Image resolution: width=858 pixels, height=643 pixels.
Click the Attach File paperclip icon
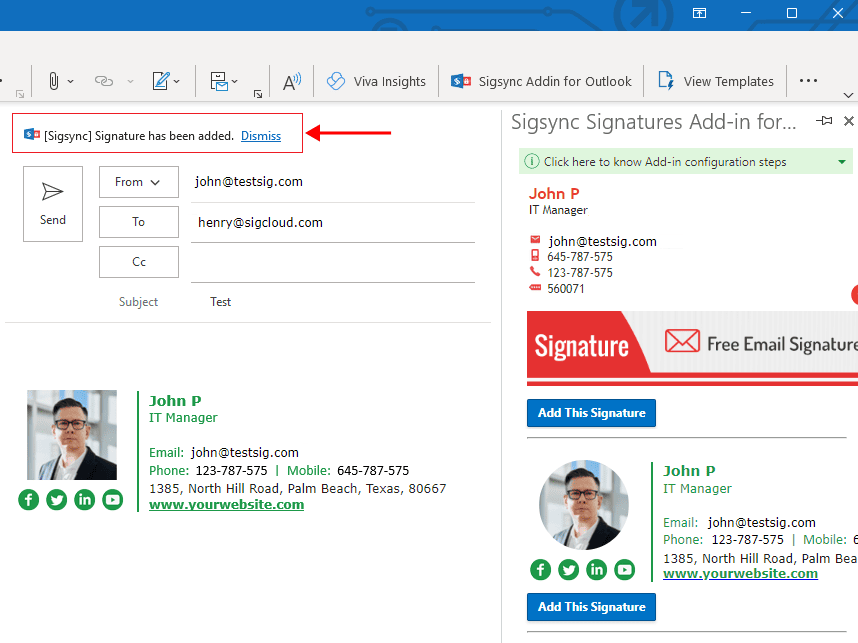point(52,81)
